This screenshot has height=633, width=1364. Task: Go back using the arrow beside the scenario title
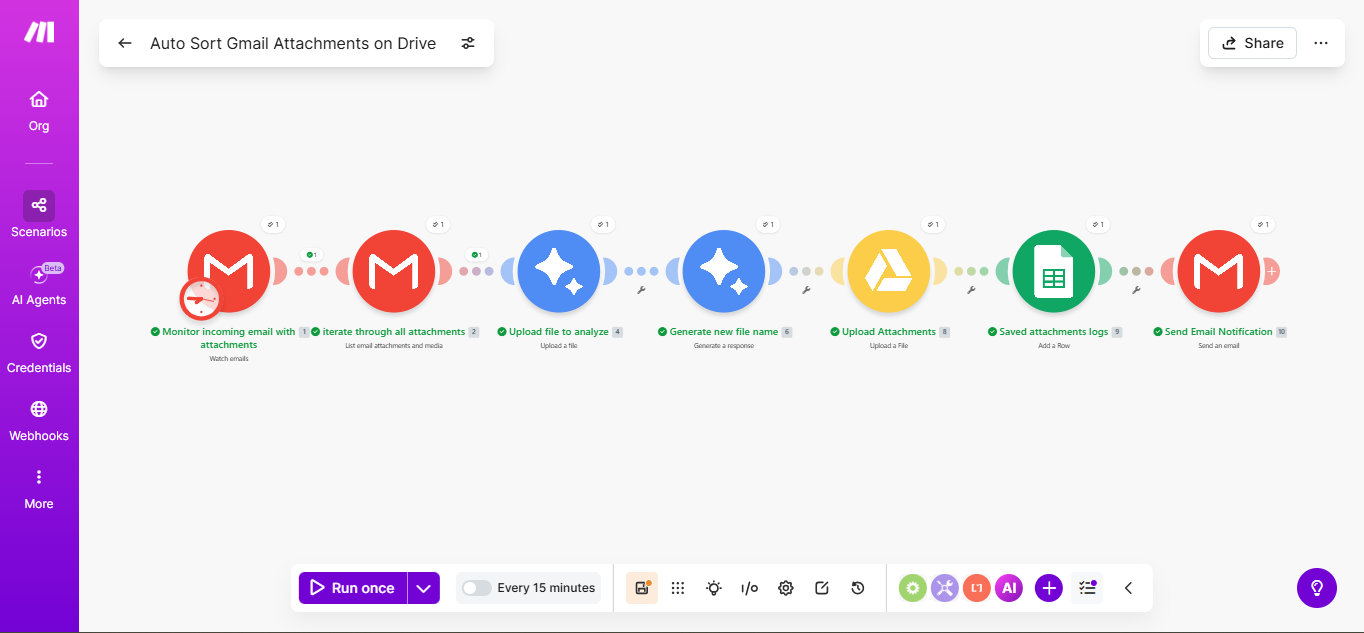(124, 43)
